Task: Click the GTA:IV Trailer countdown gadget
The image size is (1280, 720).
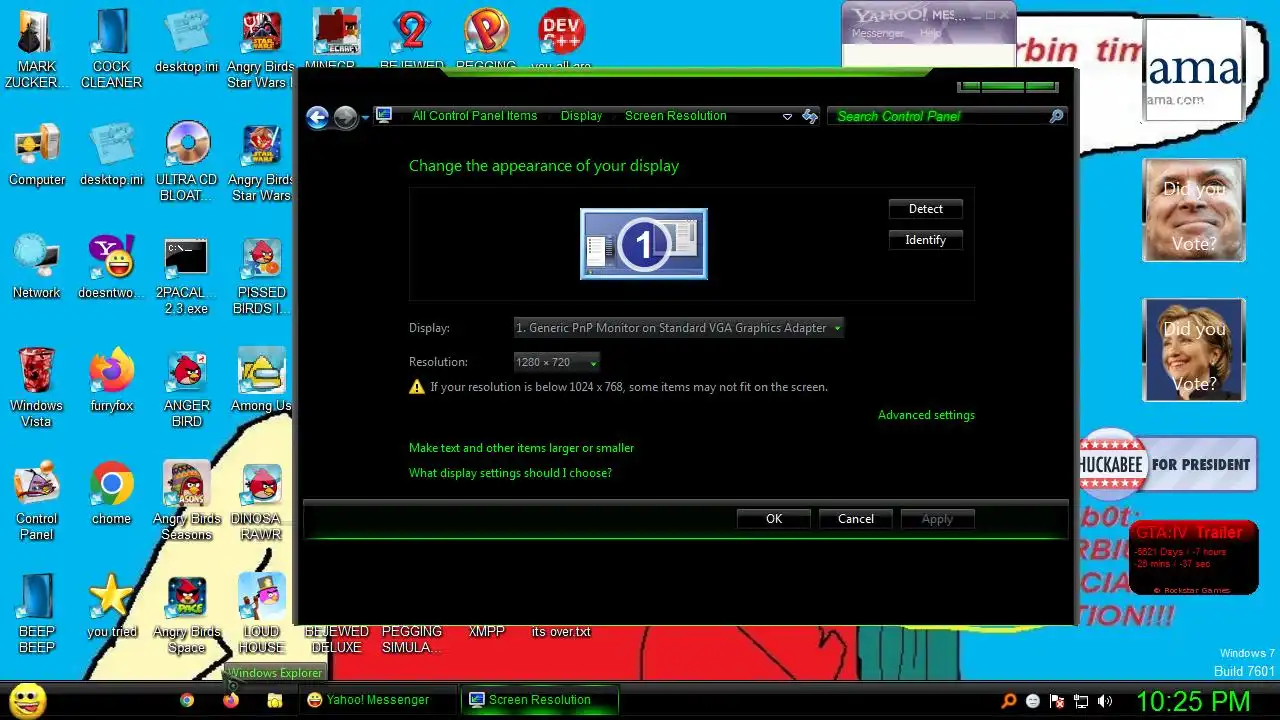Action: point(1194,558)
